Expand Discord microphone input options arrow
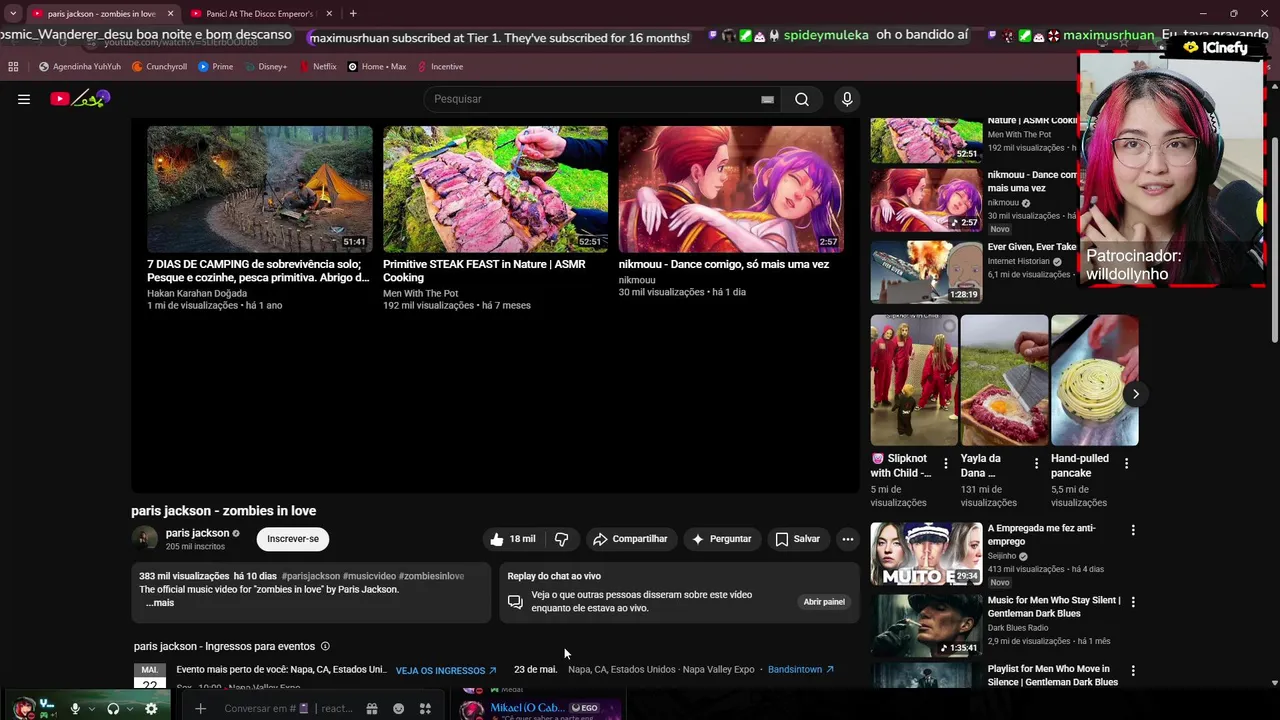Screen dimensions: 1280x720 coord(92,709)
